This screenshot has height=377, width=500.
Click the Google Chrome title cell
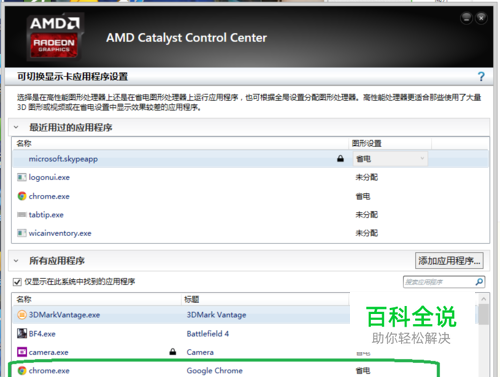[x=214, y=370]
